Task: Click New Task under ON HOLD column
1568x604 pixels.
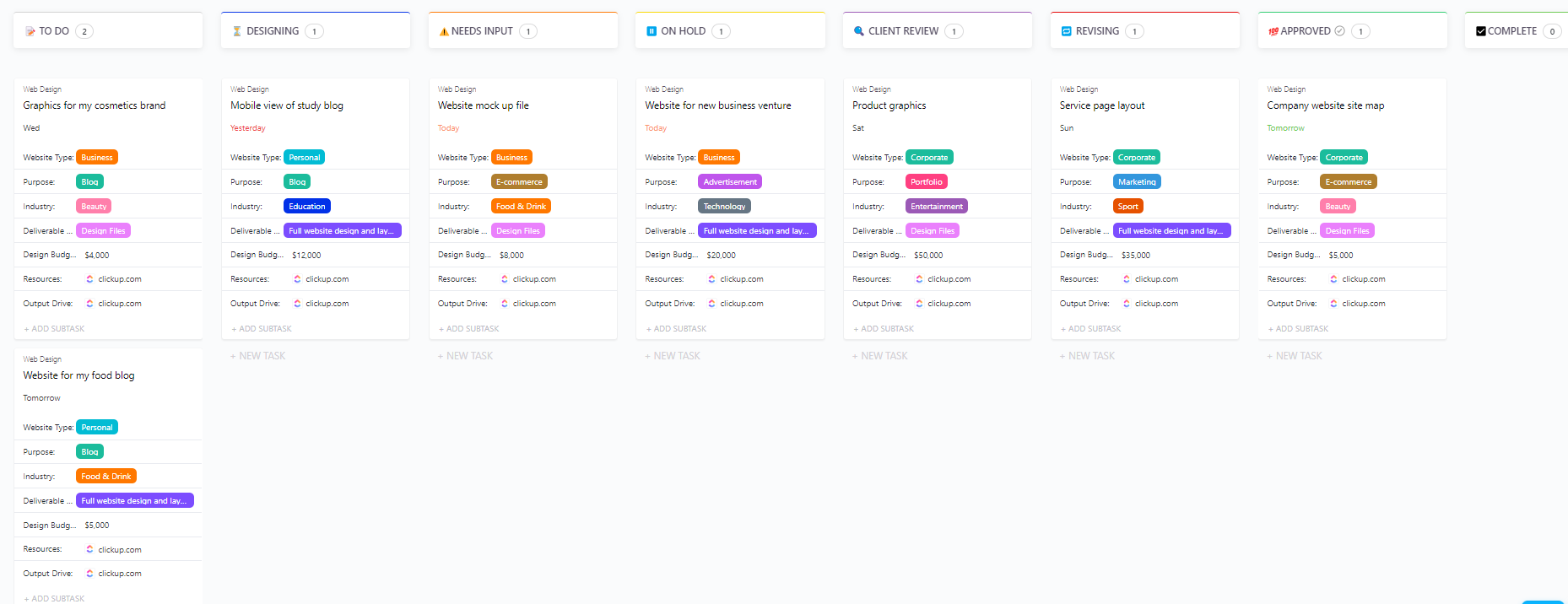Action: pyautogui.click(x=673, y=356)
